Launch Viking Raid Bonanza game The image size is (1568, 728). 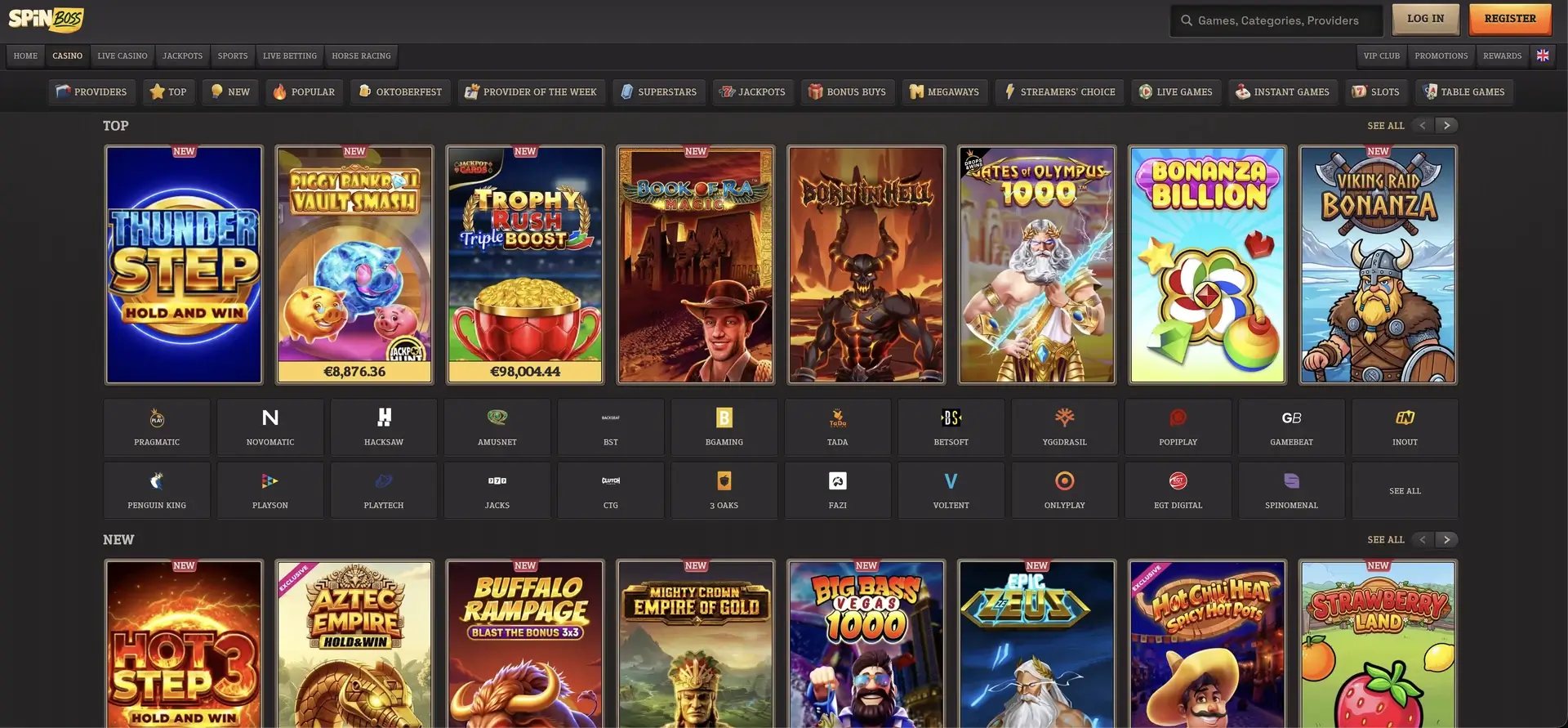click(x=1379, y=265)
